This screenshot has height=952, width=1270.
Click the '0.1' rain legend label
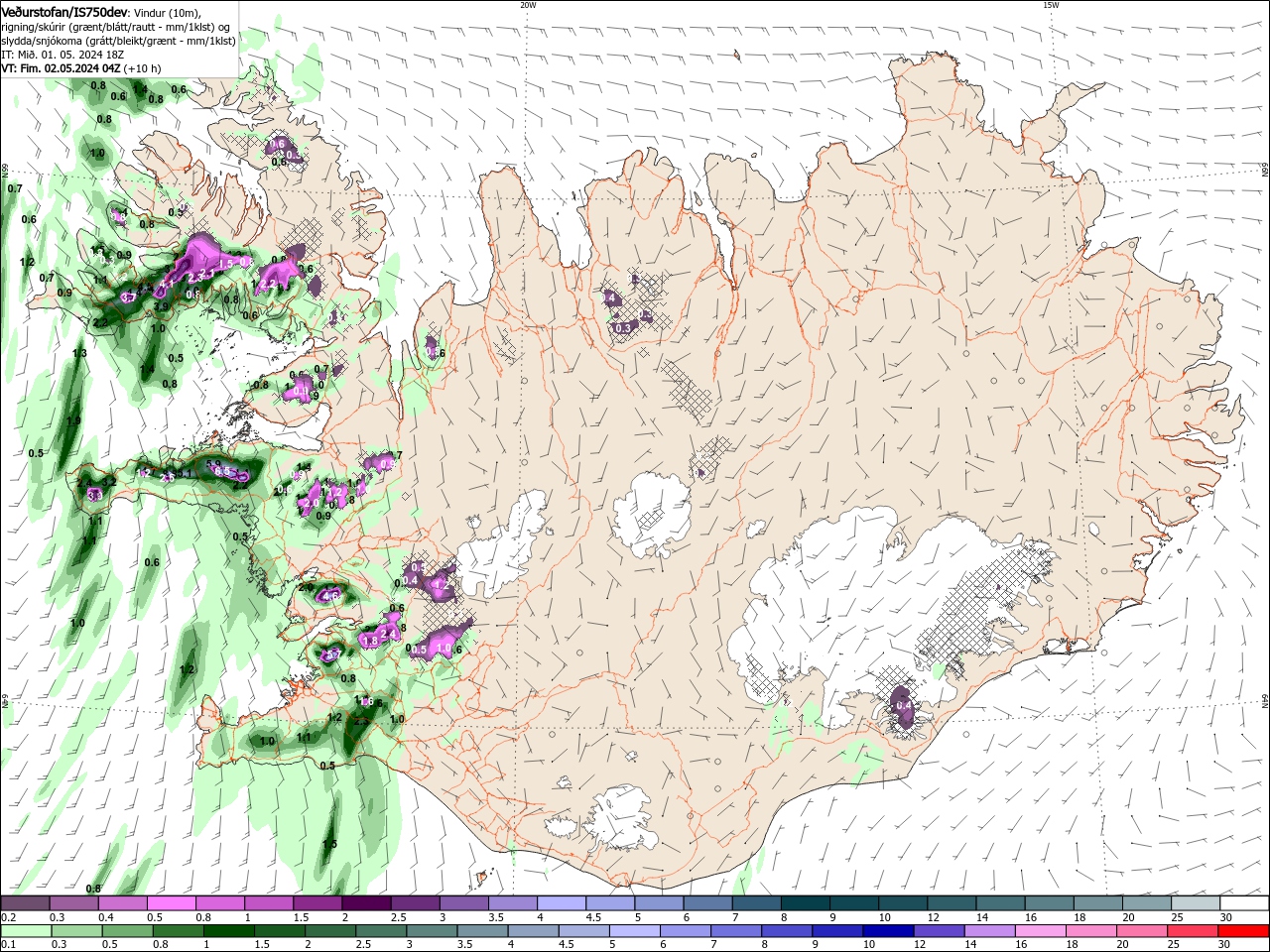pos(9,945)
